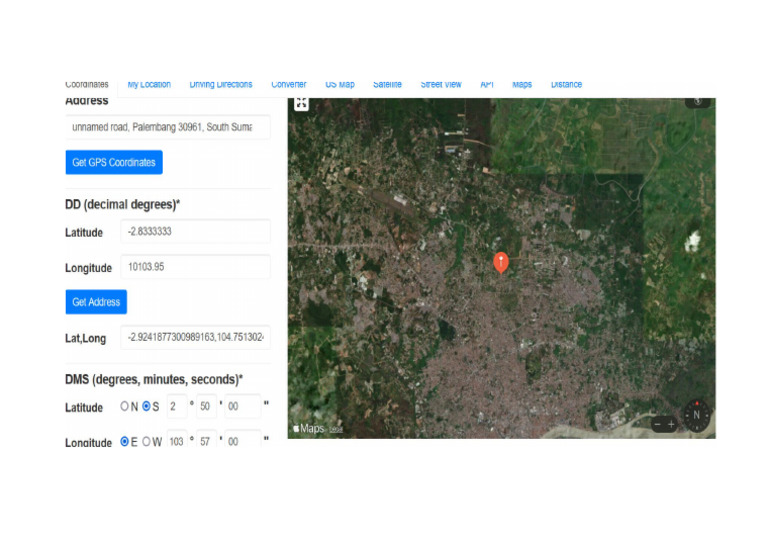Select the N latitude radio button
The width and height of the screenshot is (768, 543).
pos(124,406)
